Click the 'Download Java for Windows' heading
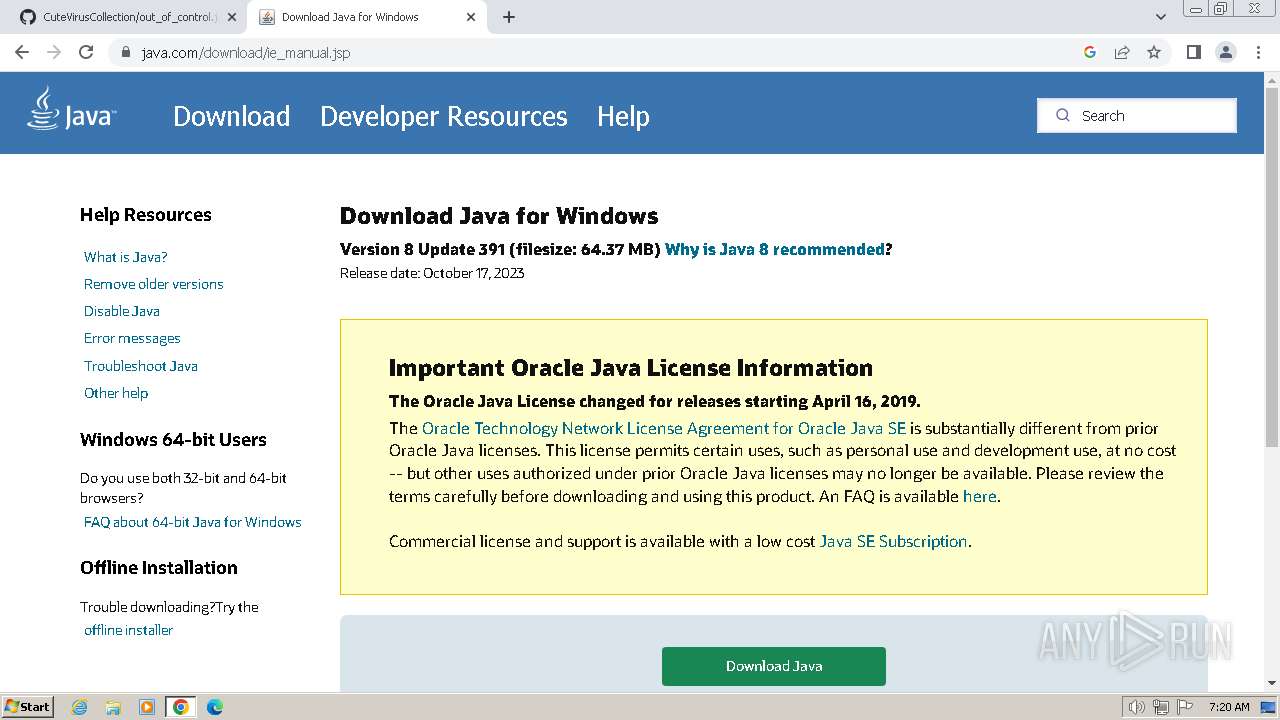 pyautogui.click(x=499, y=216)
